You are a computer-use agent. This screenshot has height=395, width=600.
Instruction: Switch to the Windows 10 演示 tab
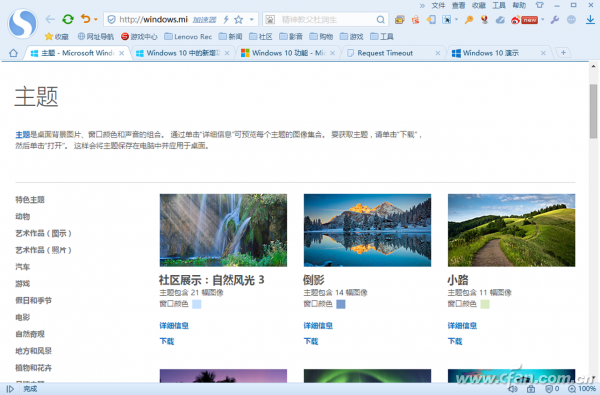click(499, 53)
